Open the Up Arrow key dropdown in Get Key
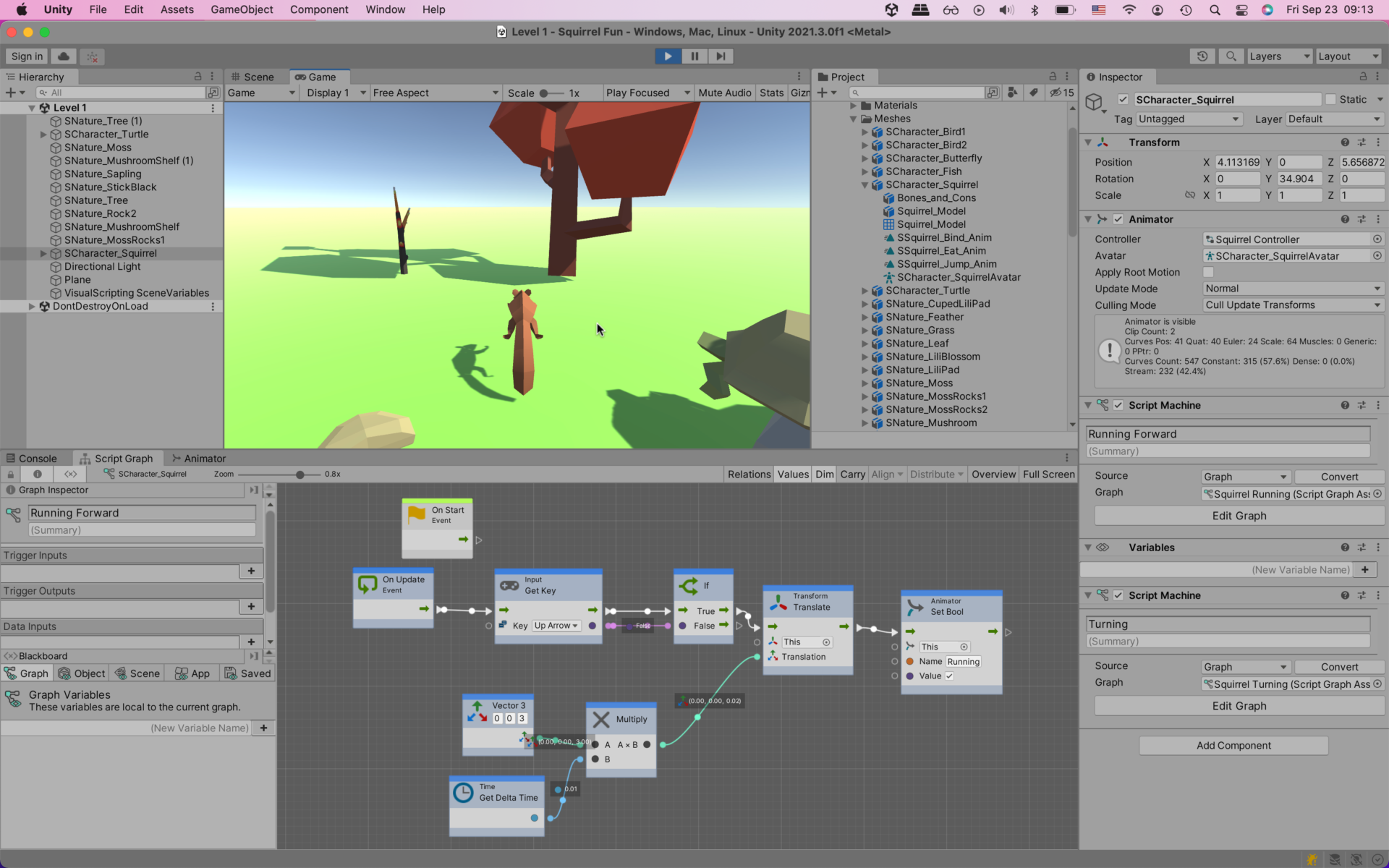 [556, 626]
